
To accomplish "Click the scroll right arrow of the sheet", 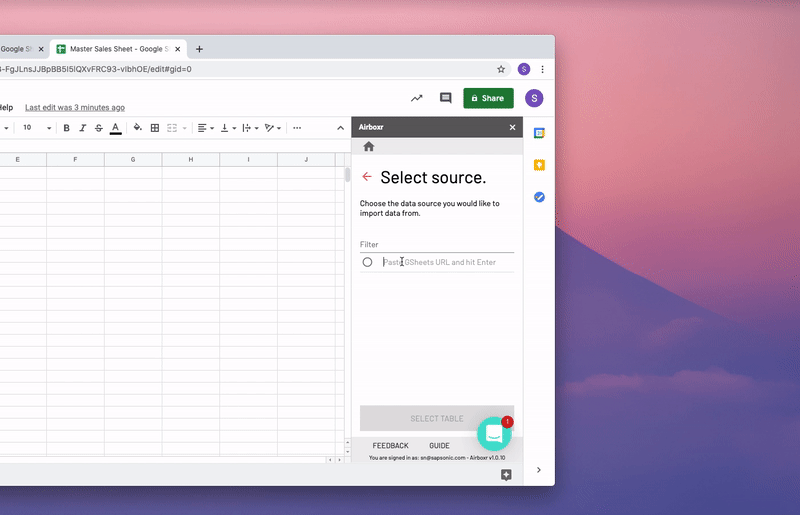I will 339,460.
